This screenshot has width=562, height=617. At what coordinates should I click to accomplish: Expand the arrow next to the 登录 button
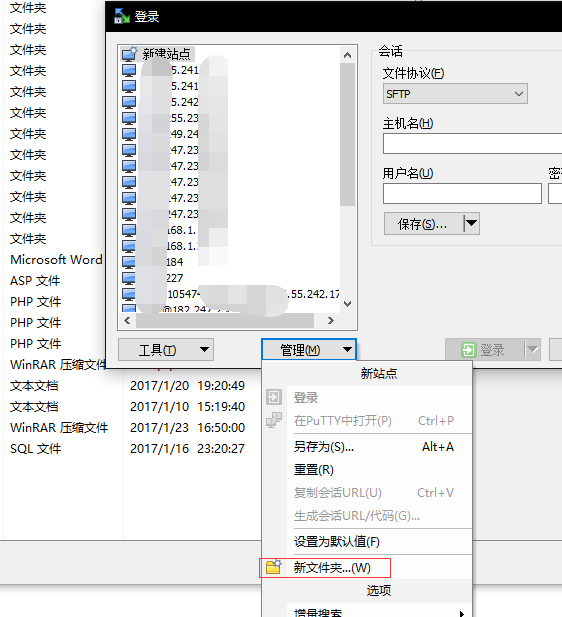[x=532, y=349]
